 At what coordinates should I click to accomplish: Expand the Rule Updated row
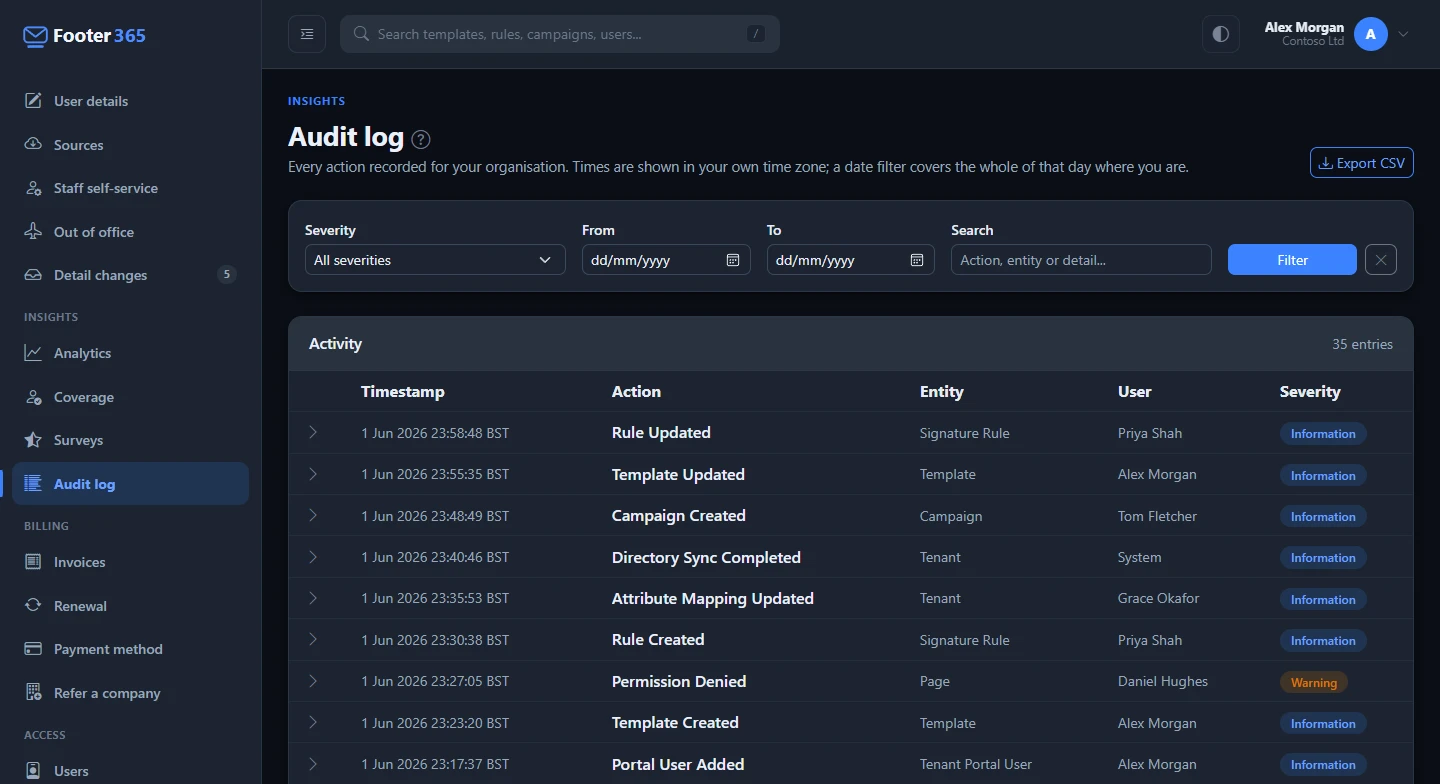click(313, 433)
